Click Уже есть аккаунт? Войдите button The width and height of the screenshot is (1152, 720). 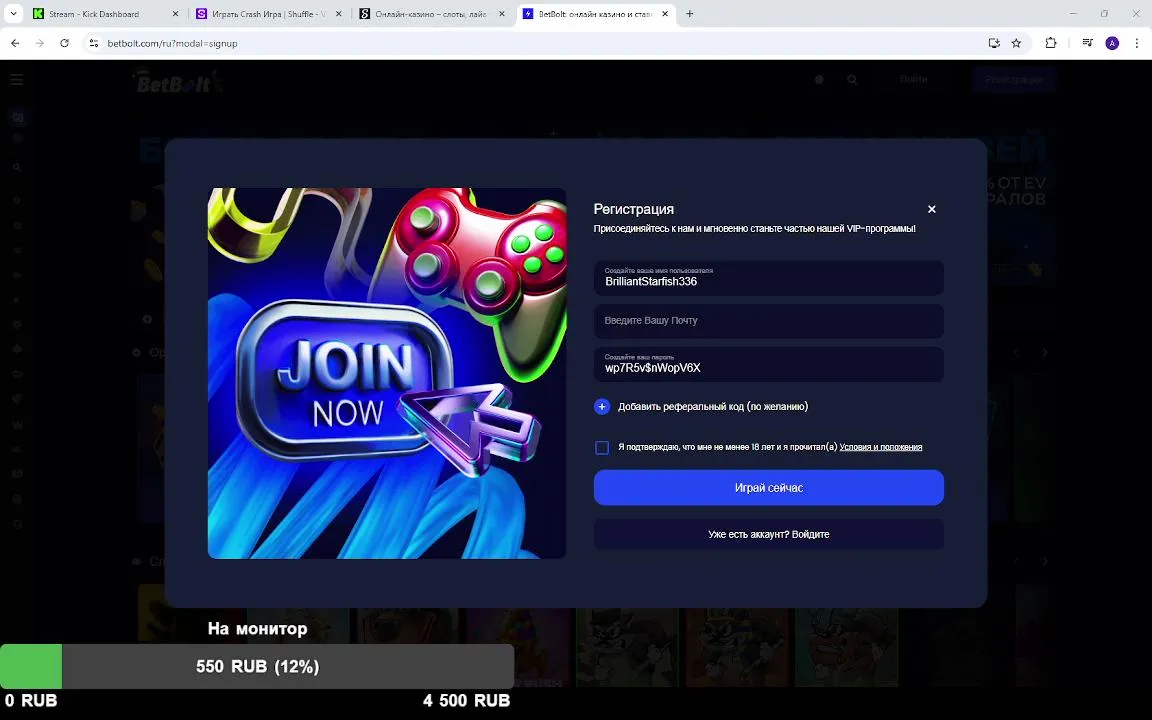click(x=768, y=534)
